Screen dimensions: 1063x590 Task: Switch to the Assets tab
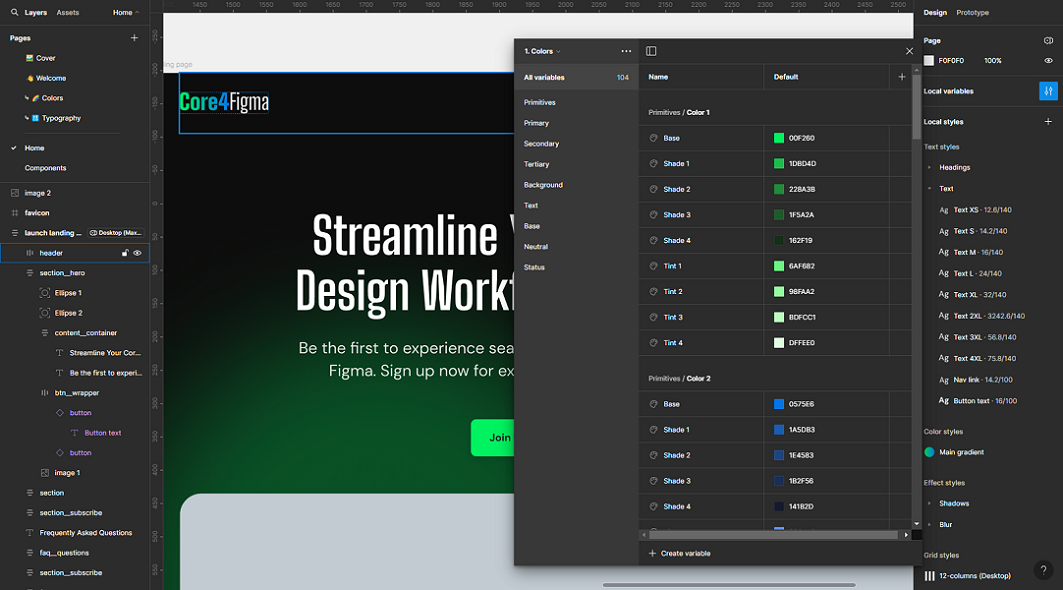pyautogui.click(x=68, y=13)
